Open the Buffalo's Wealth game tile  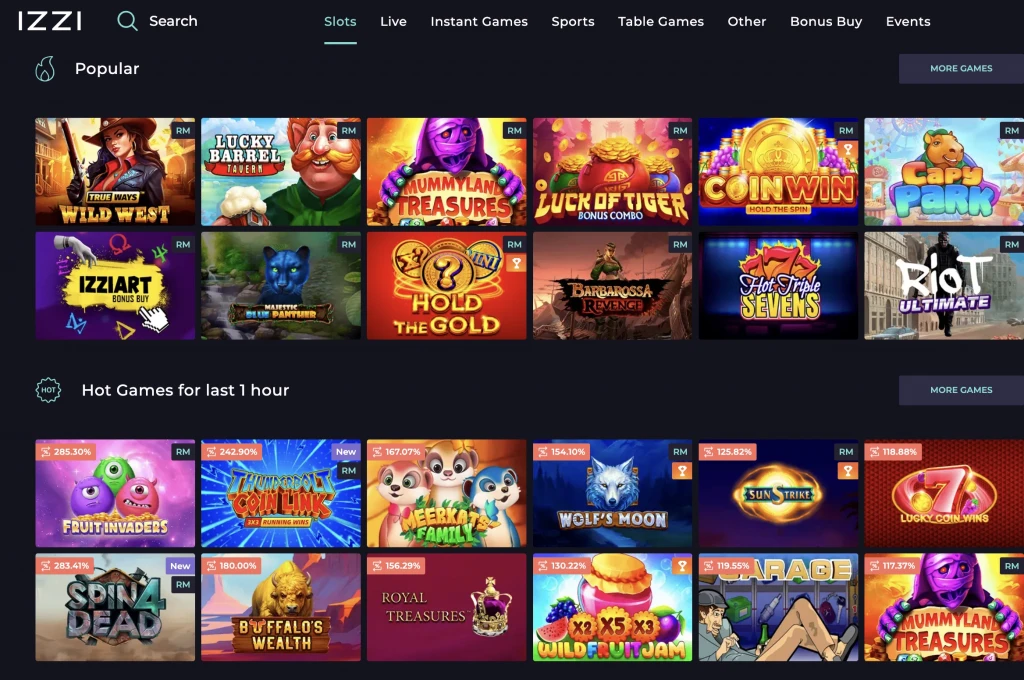(x=281, y=607)
